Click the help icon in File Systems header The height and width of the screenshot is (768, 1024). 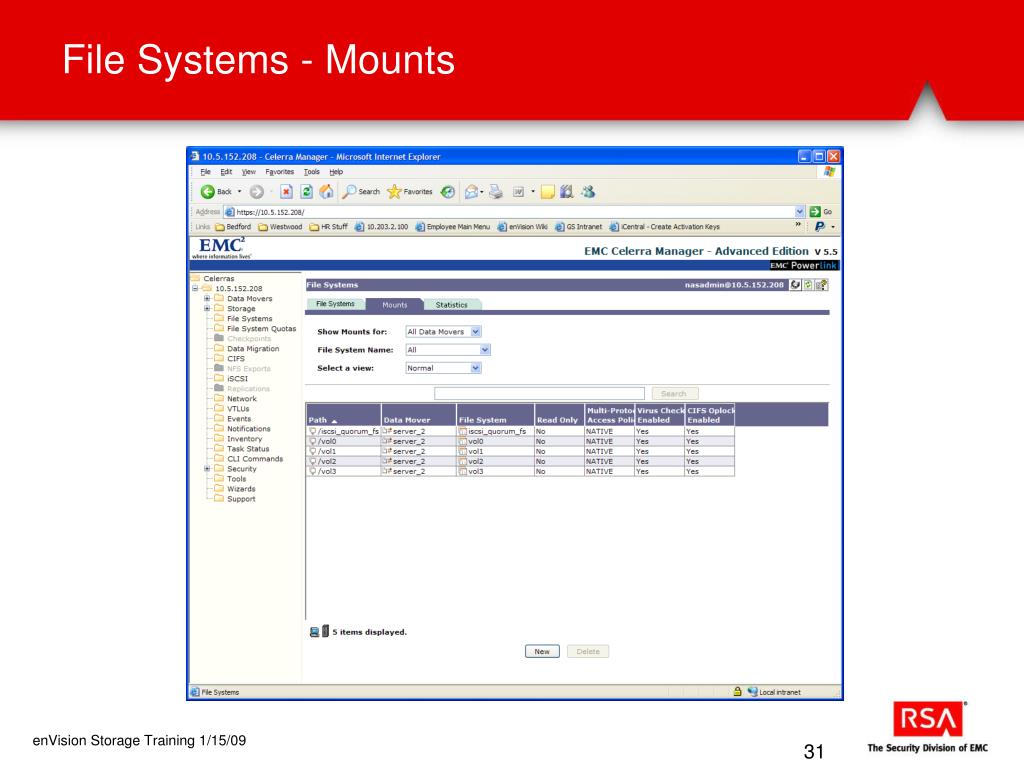822,285
